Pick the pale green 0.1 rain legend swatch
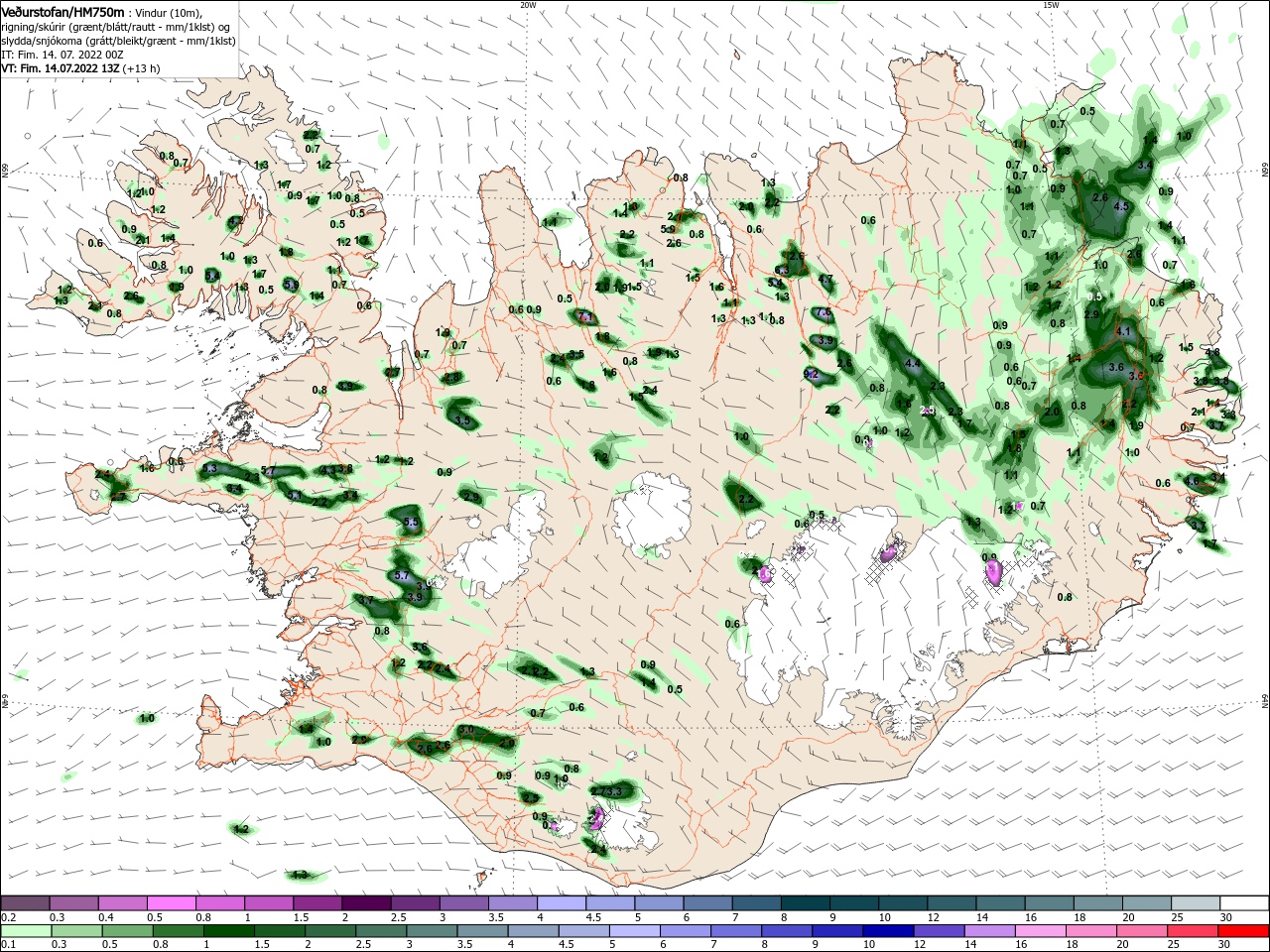 pos(27,931)
